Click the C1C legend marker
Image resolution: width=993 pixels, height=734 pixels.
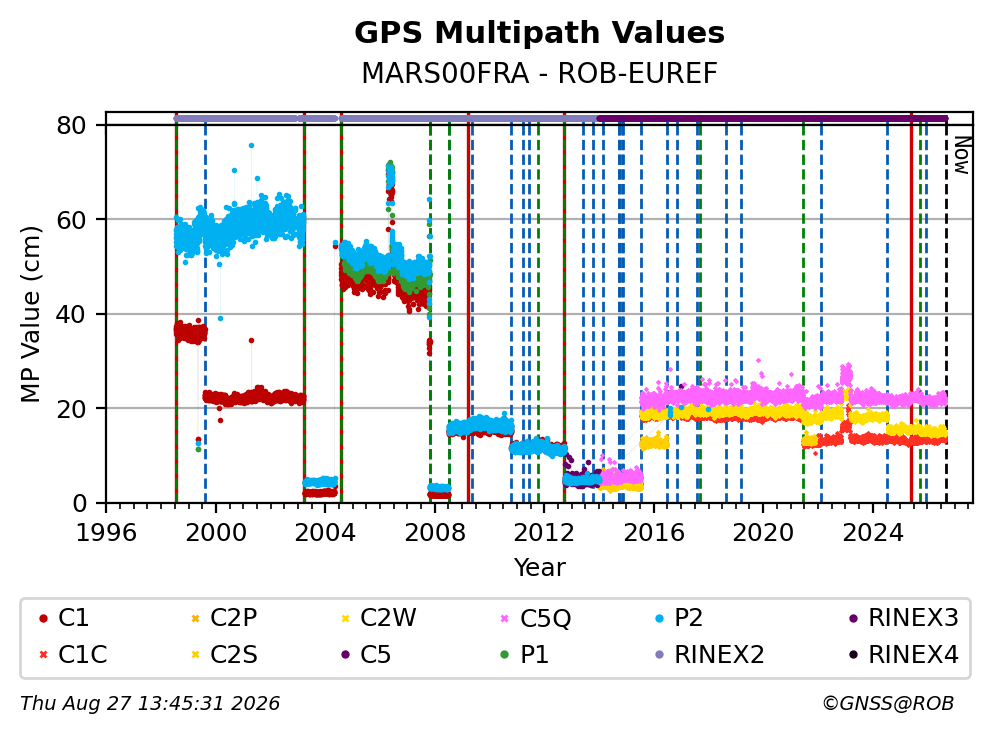pyautogui.click(x=43, y=655)
